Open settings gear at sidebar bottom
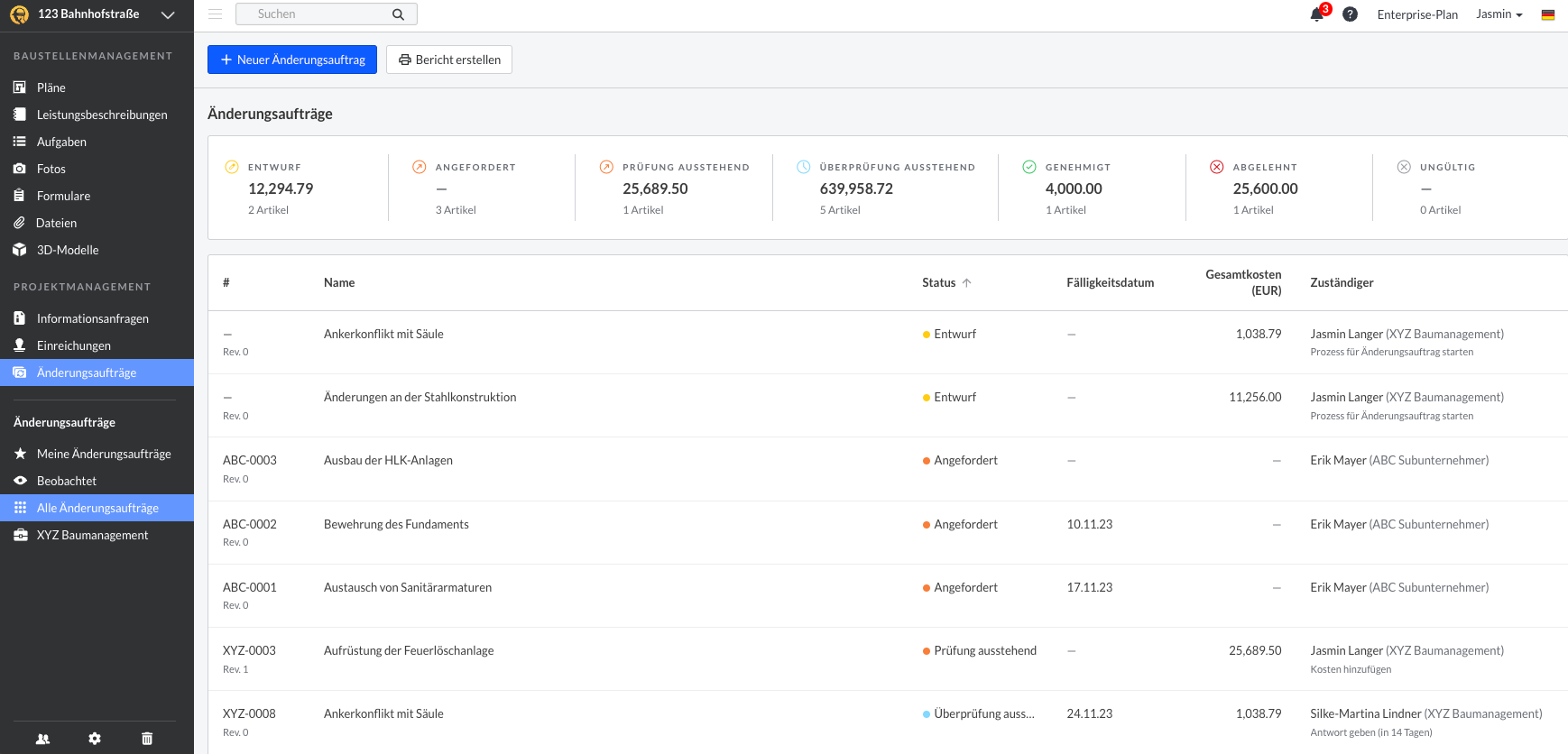Viewport: 1568px width, 754px height. tap(95, 739)
